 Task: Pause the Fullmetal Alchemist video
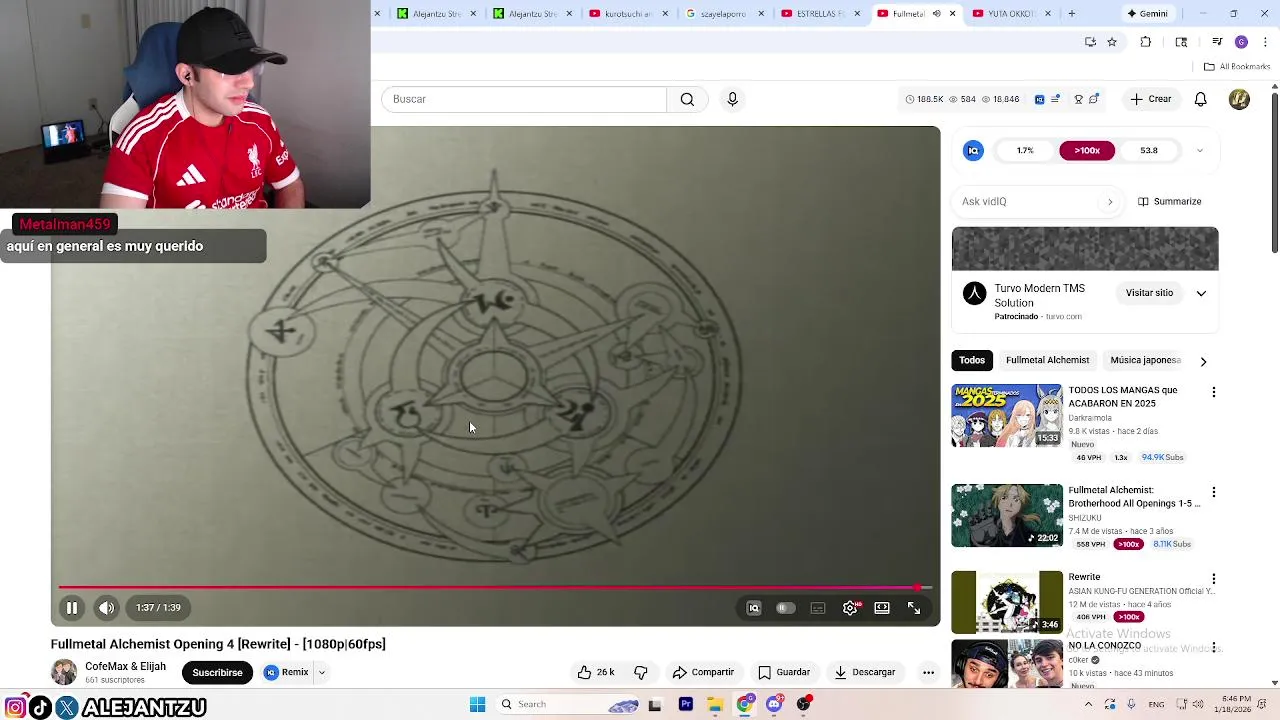(x=72, y=608)
